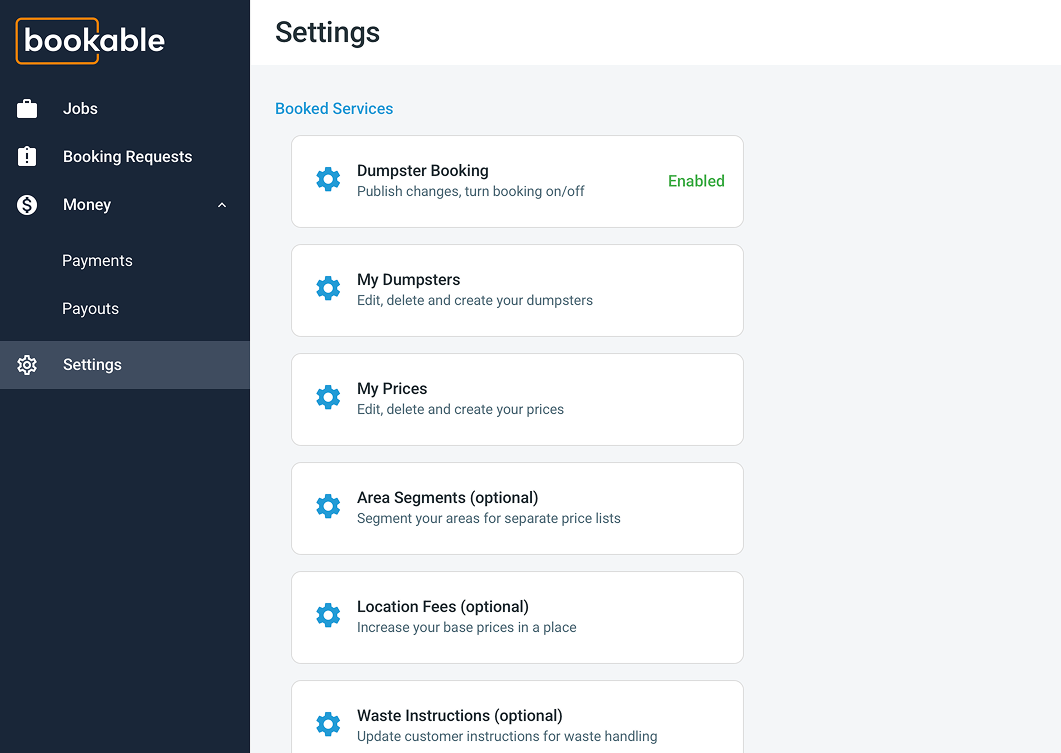Open the My Dumpsters settings card
Viewport: 1061px width, 753px height.
(517, 290)
